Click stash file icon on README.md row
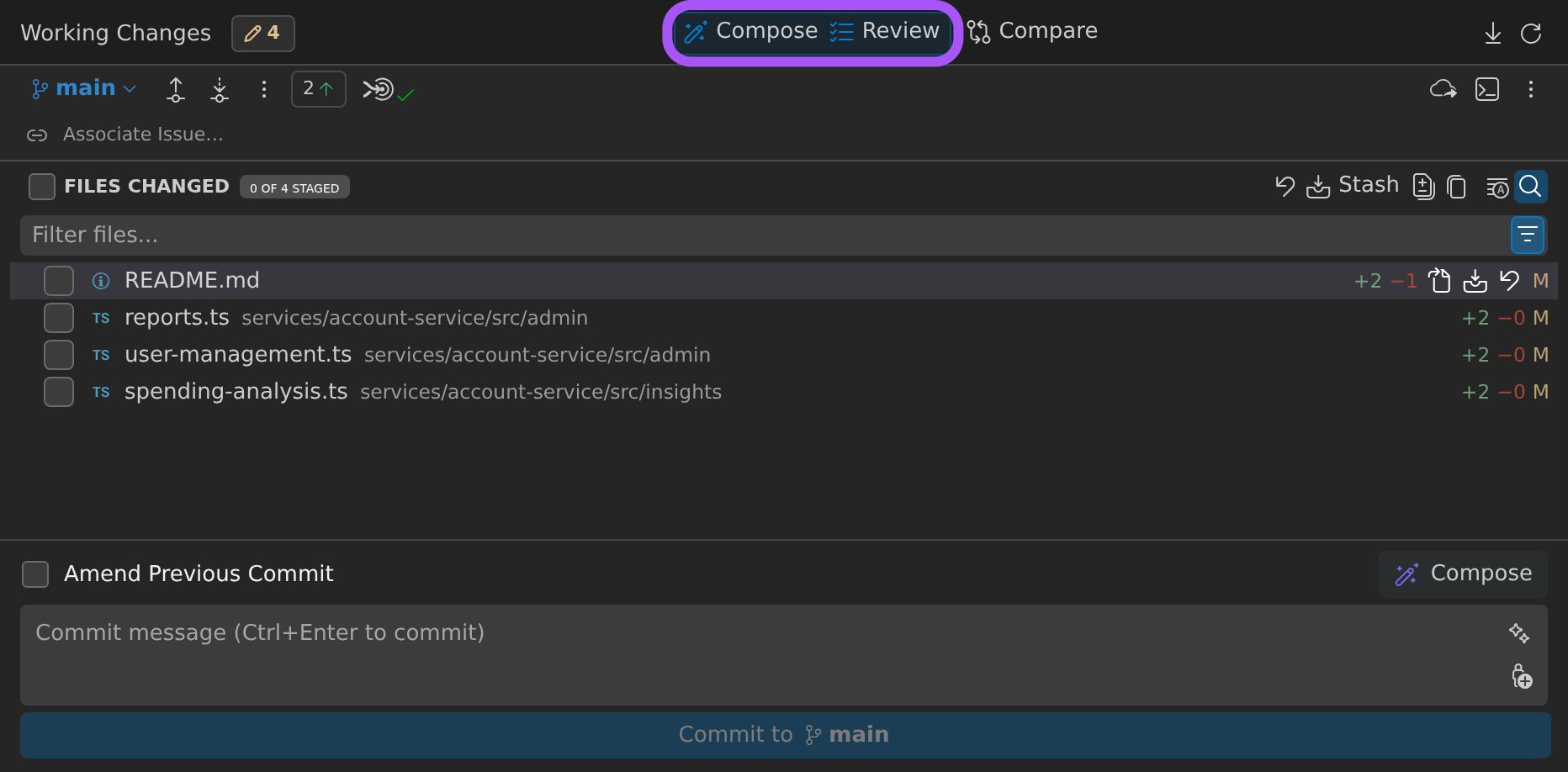The image size is (1568, 772). coord(1475,281)
